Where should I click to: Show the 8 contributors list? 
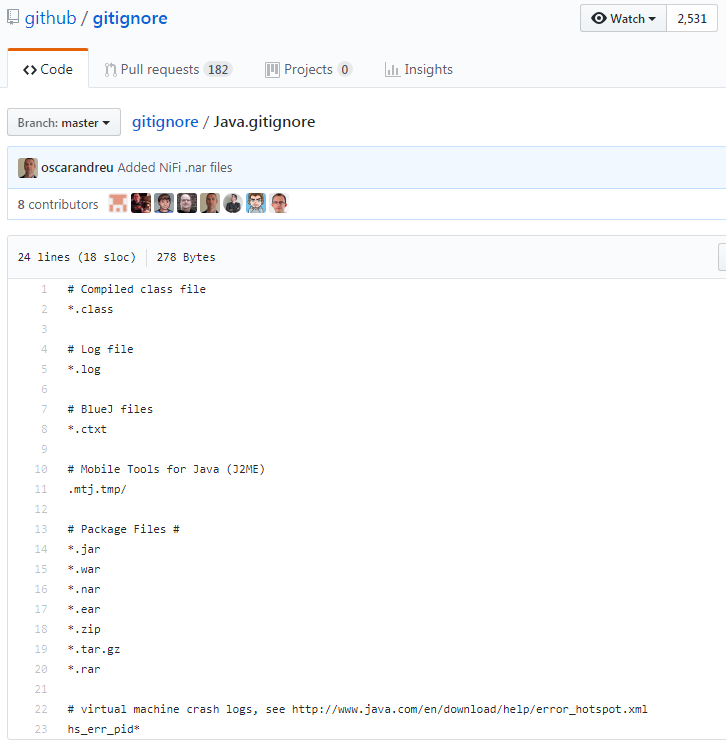pos(58,204)
